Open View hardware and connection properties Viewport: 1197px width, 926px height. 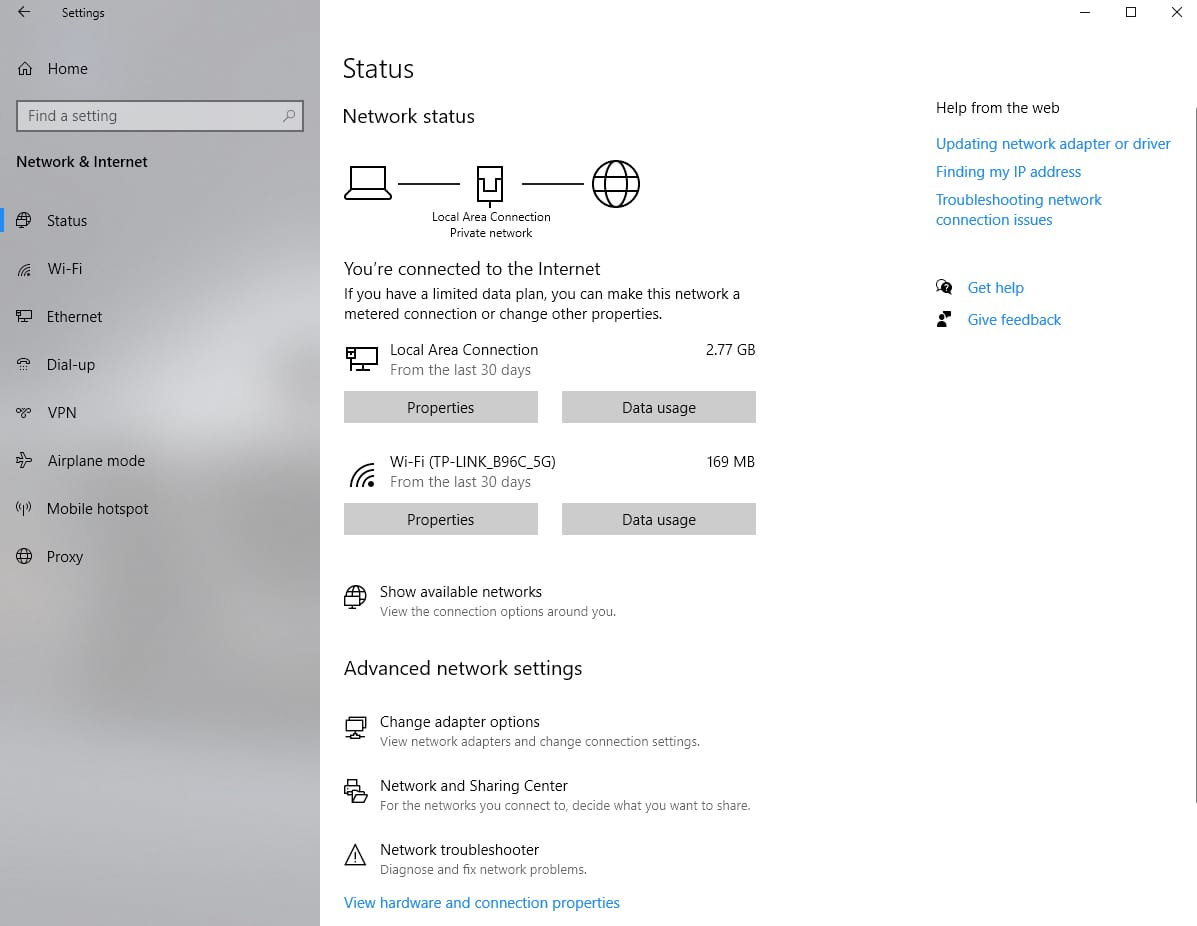481,903
